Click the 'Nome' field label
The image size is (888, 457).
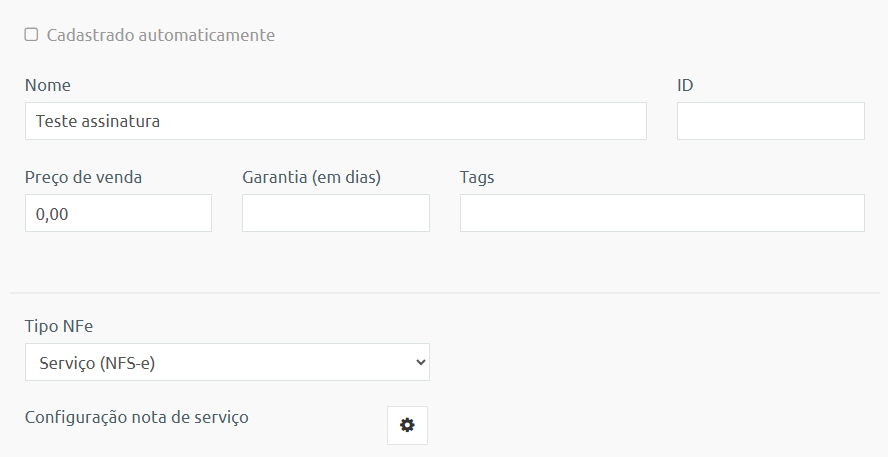click(48, 85)
